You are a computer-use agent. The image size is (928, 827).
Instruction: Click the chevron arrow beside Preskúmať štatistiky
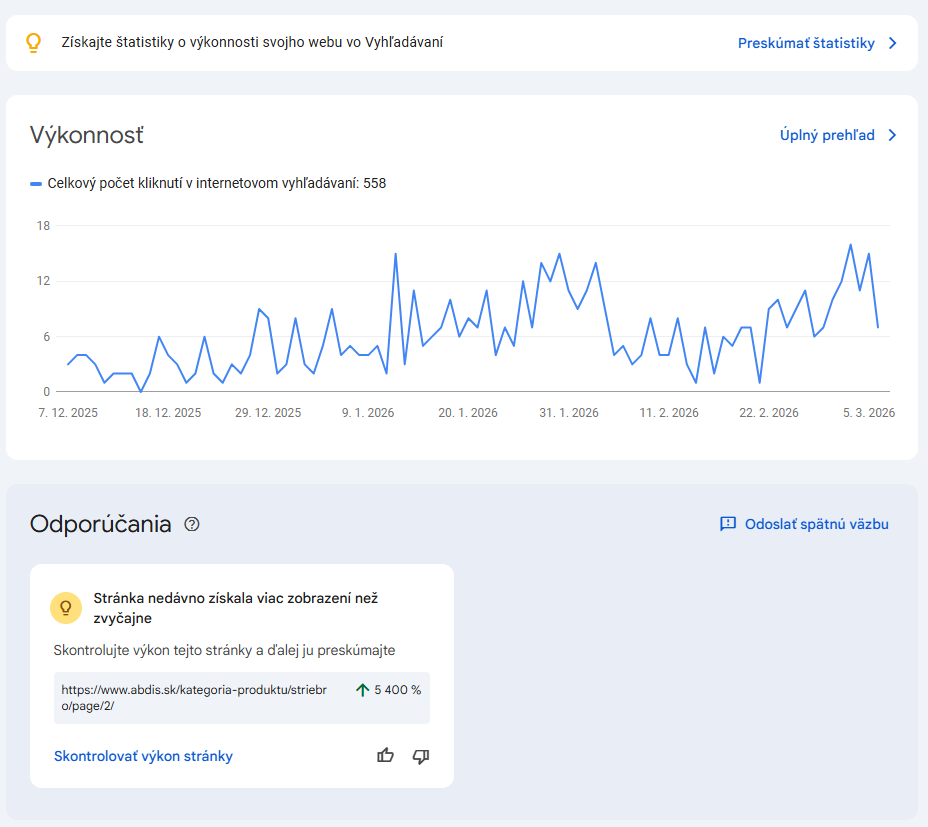coord(893,43)
